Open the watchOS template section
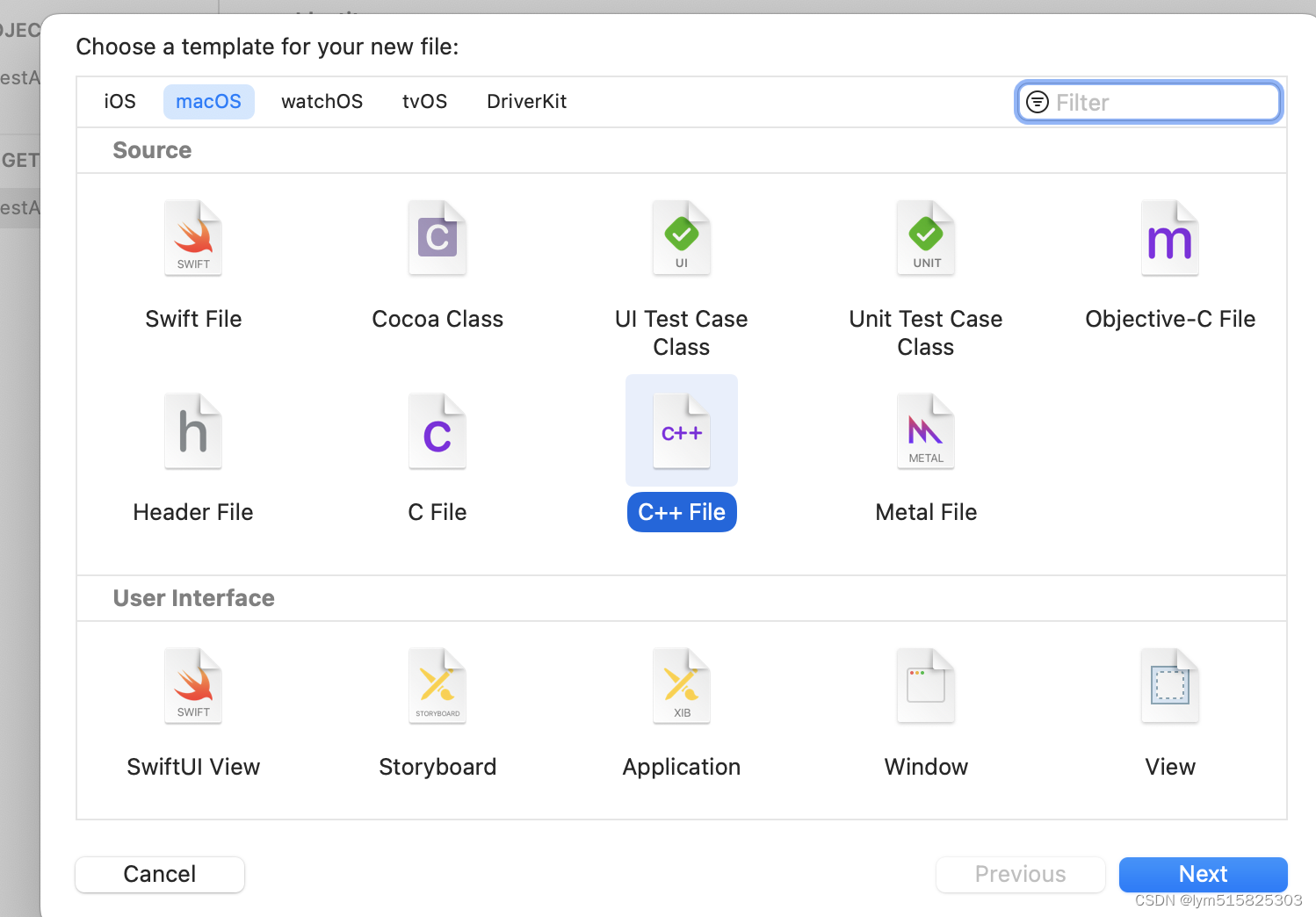The image size is (1316, 917). click(322, 101)
